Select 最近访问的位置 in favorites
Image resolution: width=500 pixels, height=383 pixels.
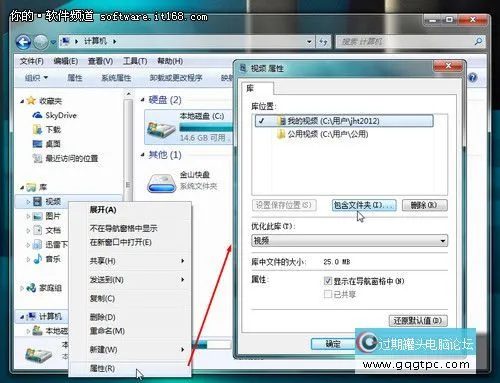pos(65,158)
